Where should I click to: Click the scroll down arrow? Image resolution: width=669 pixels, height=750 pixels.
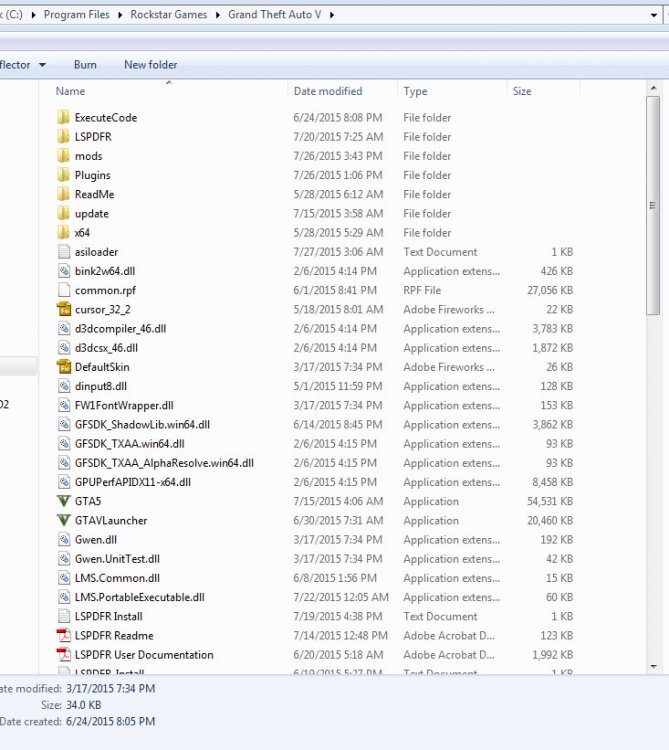coord(653,666)
